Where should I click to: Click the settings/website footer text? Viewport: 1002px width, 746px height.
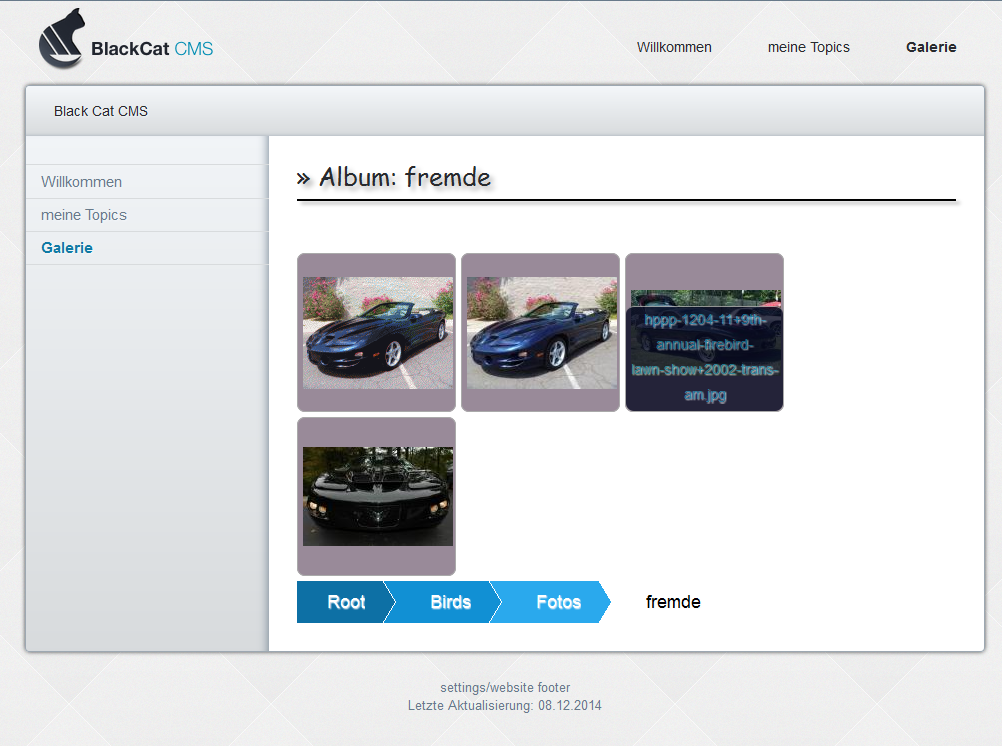coord(505,688)
